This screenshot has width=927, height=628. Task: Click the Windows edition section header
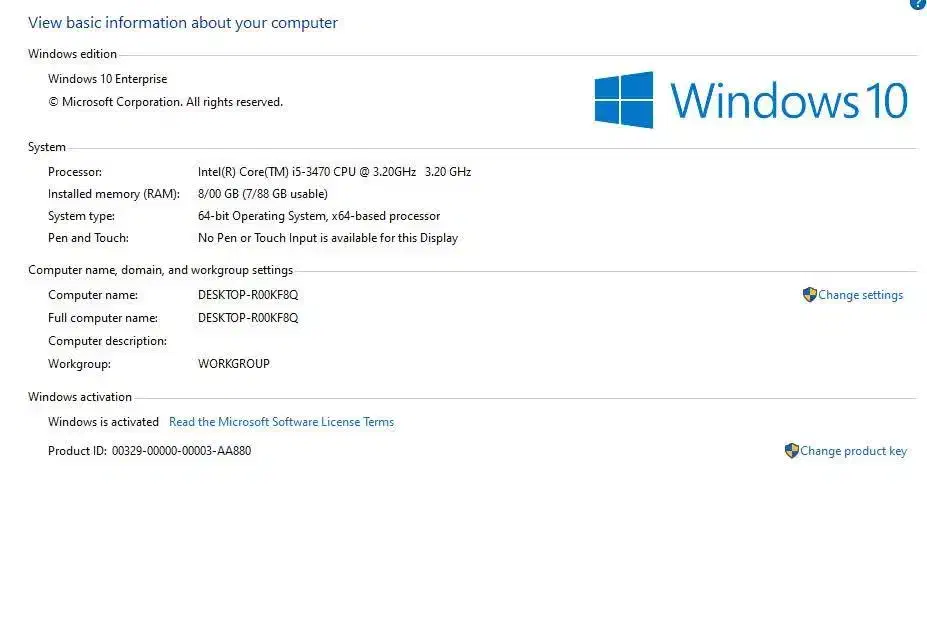(x=72, y=54)
